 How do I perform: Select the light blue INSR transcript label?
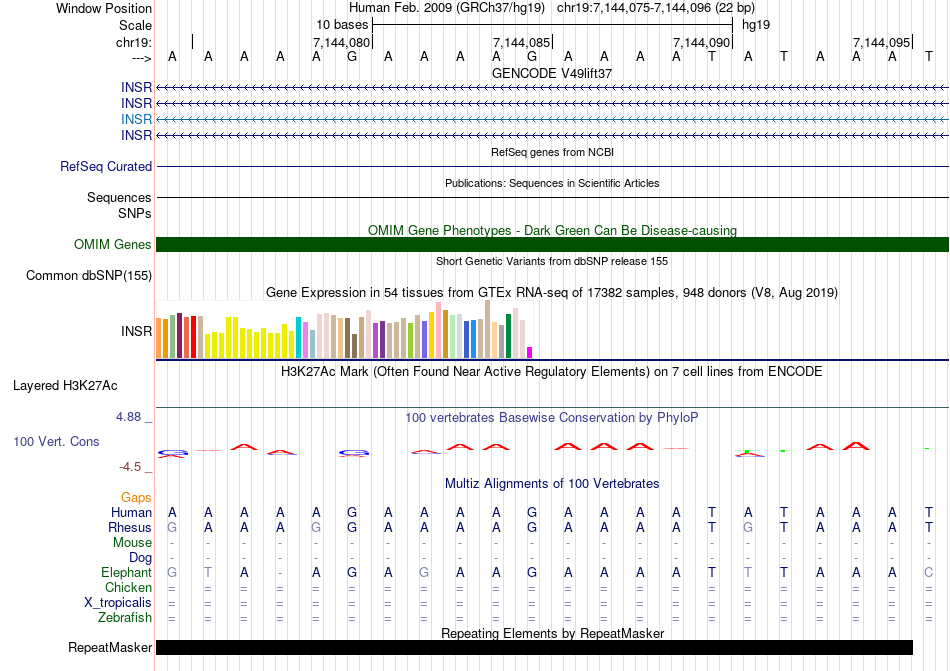[136, 119]
